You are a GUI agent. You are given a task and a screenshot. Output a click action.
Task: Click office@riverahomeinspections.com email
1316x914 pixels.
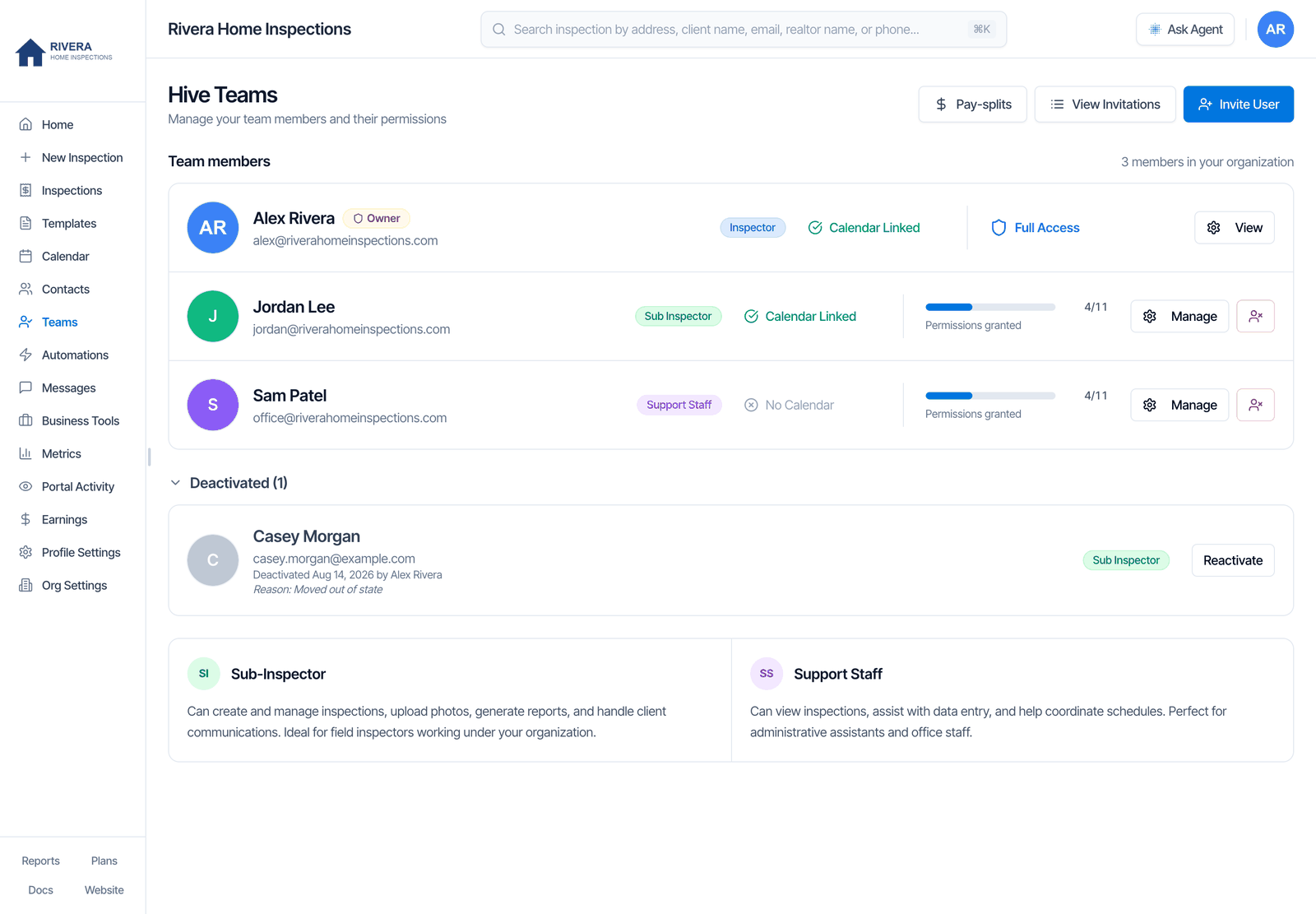[x=350, y=419]
